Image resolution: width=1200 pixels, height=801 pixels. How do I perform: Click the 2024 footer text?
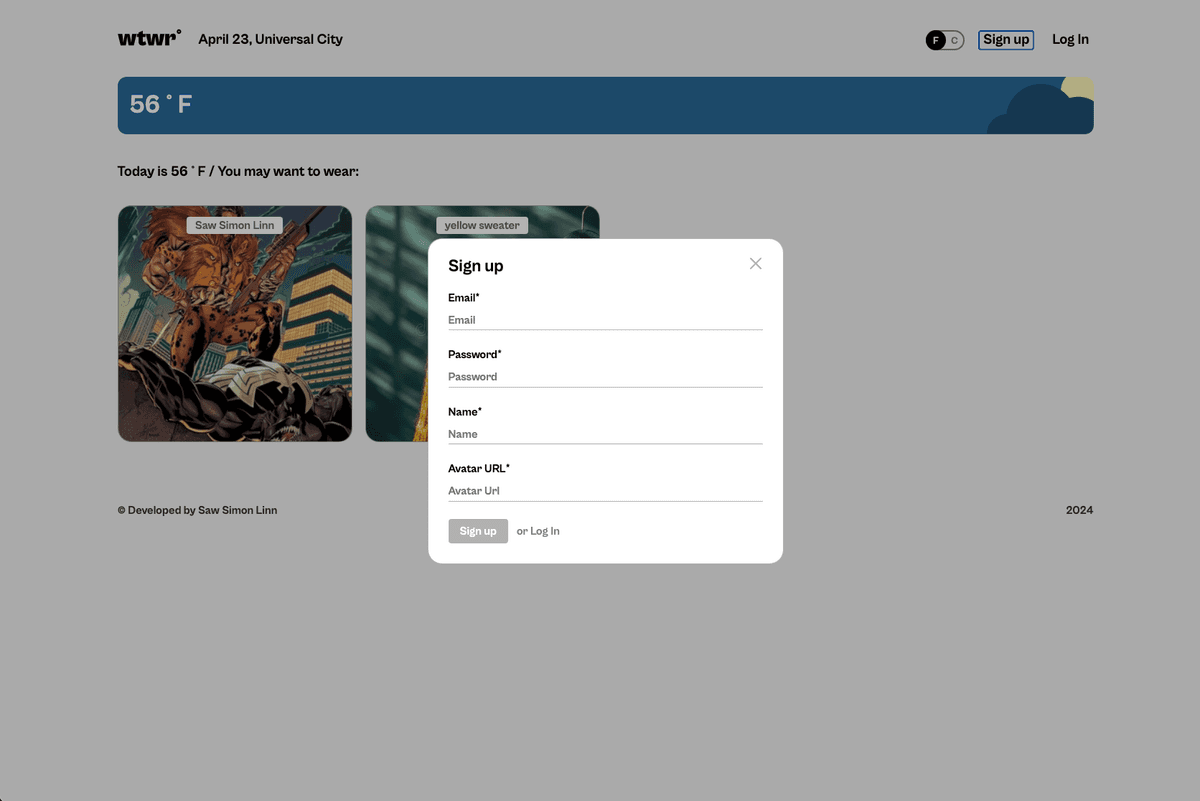tap(1079, 510)
